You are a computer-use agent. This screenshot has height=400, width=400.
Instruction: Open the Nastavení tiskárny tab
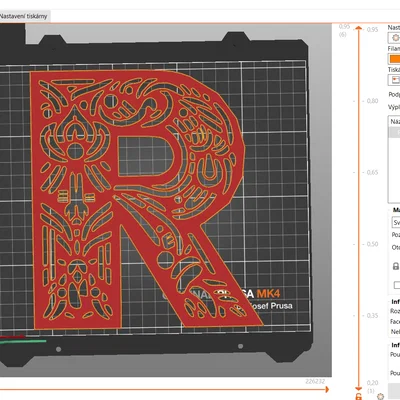click(24, 16)
